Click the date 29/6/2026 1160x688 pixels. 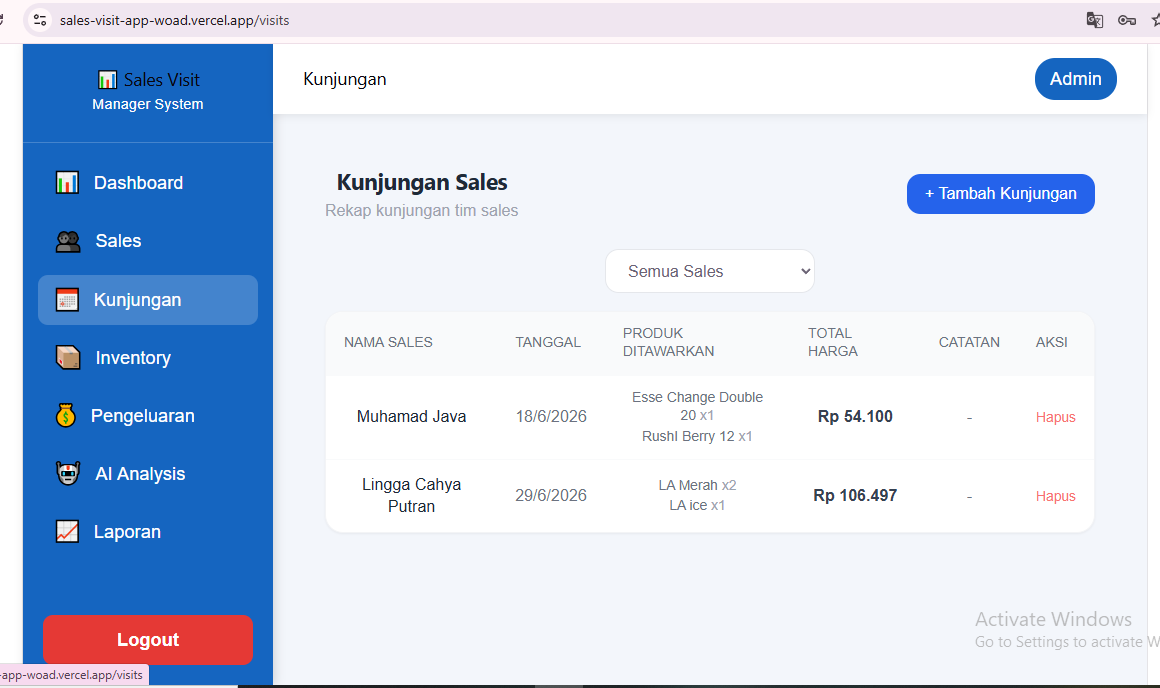(551, 496)
